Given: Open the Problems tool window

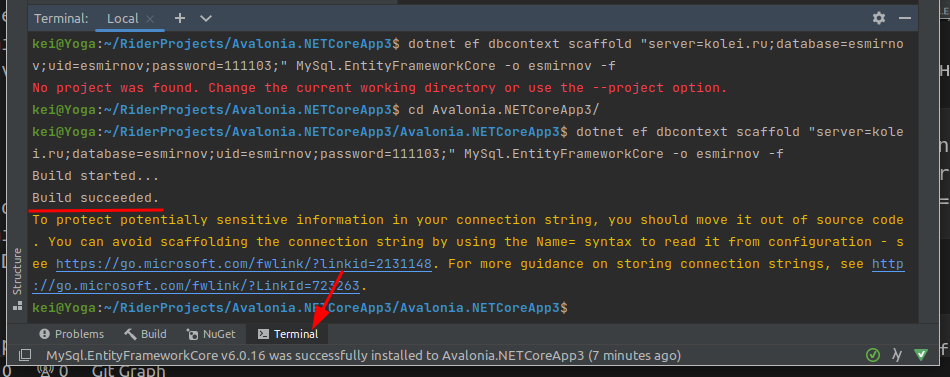Looking at the screenshot, I should tap(71, 334).
